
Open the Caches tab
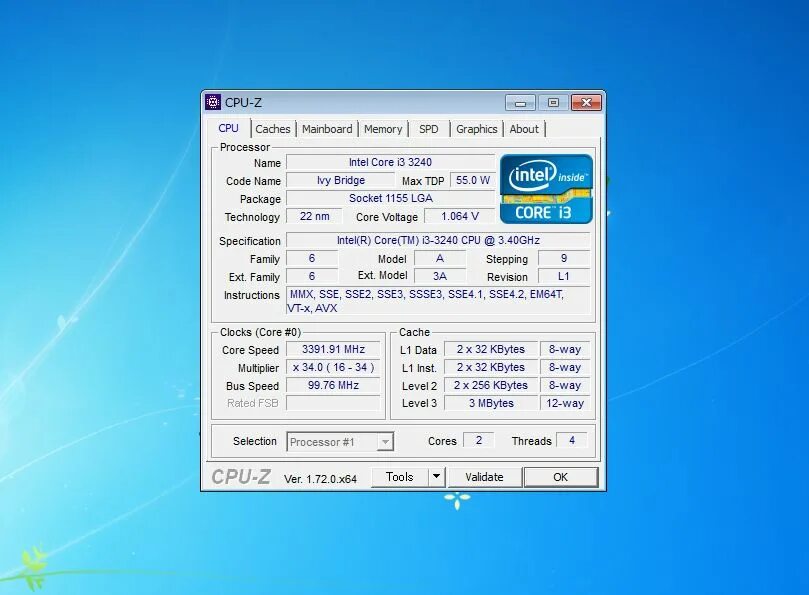pyautogui.click(x=273, y=129)
